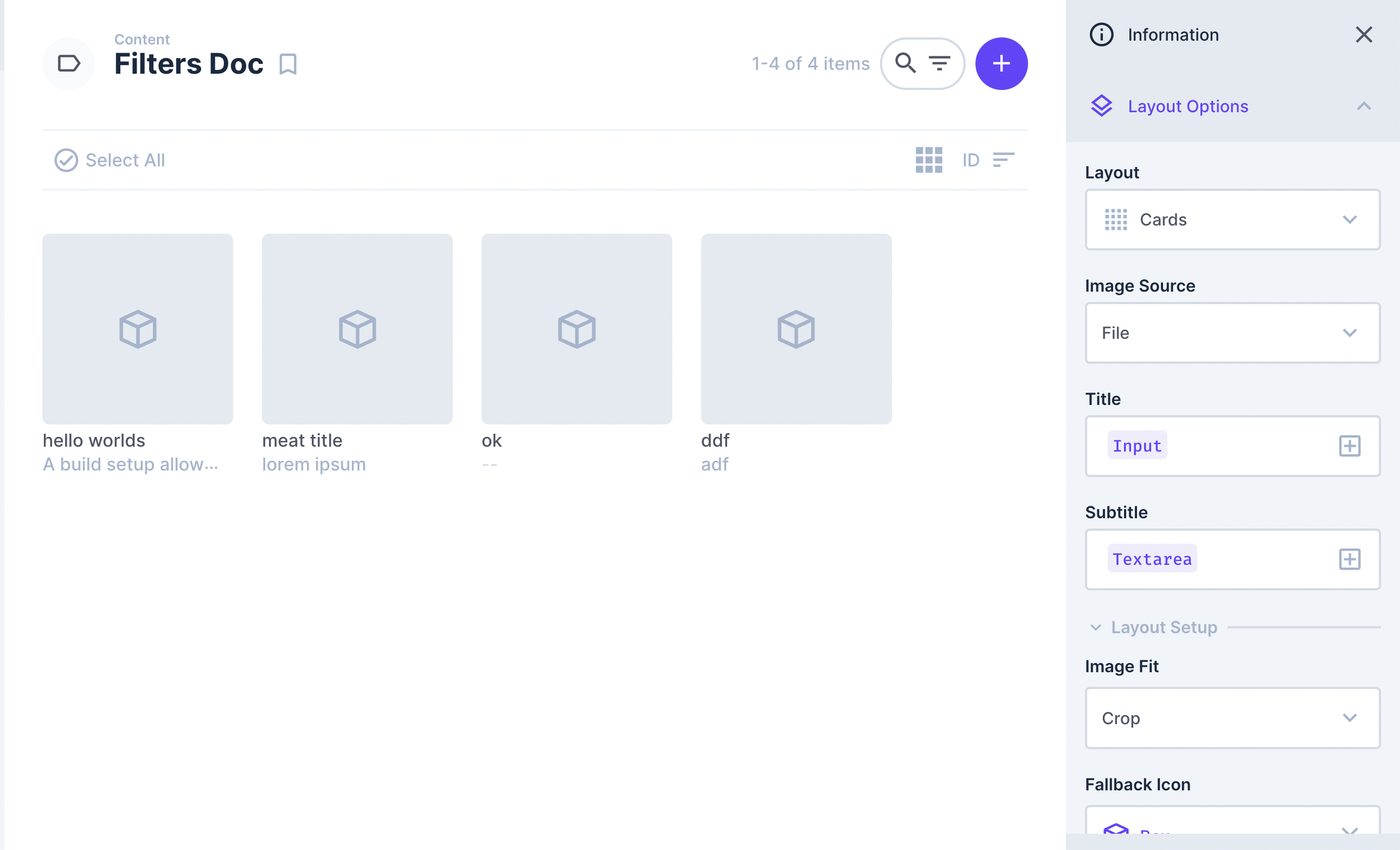Collapse the Layout Setup section
Screen dimensions: 1400x850
1096,627
